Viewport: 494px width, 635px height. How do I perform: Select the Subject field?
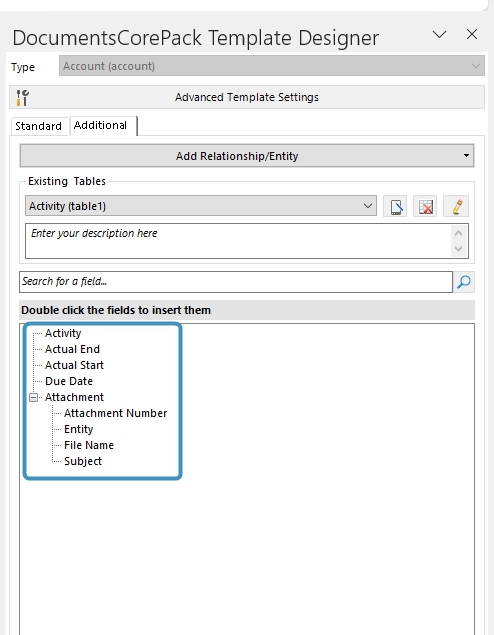(x=83, y=461)
